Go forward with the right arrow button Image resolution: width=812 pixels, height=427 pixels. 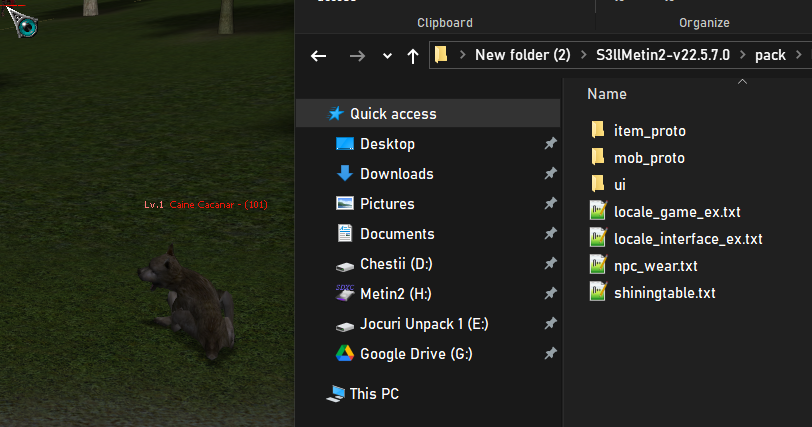pyautogui.click(x=357, y=56)
